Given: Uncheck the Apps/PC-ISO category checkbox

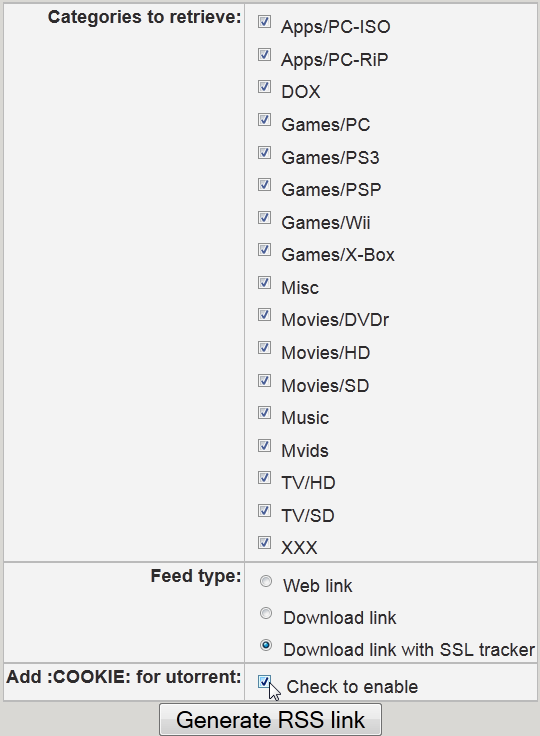Looking at the screenshot, I should point(264,22).
